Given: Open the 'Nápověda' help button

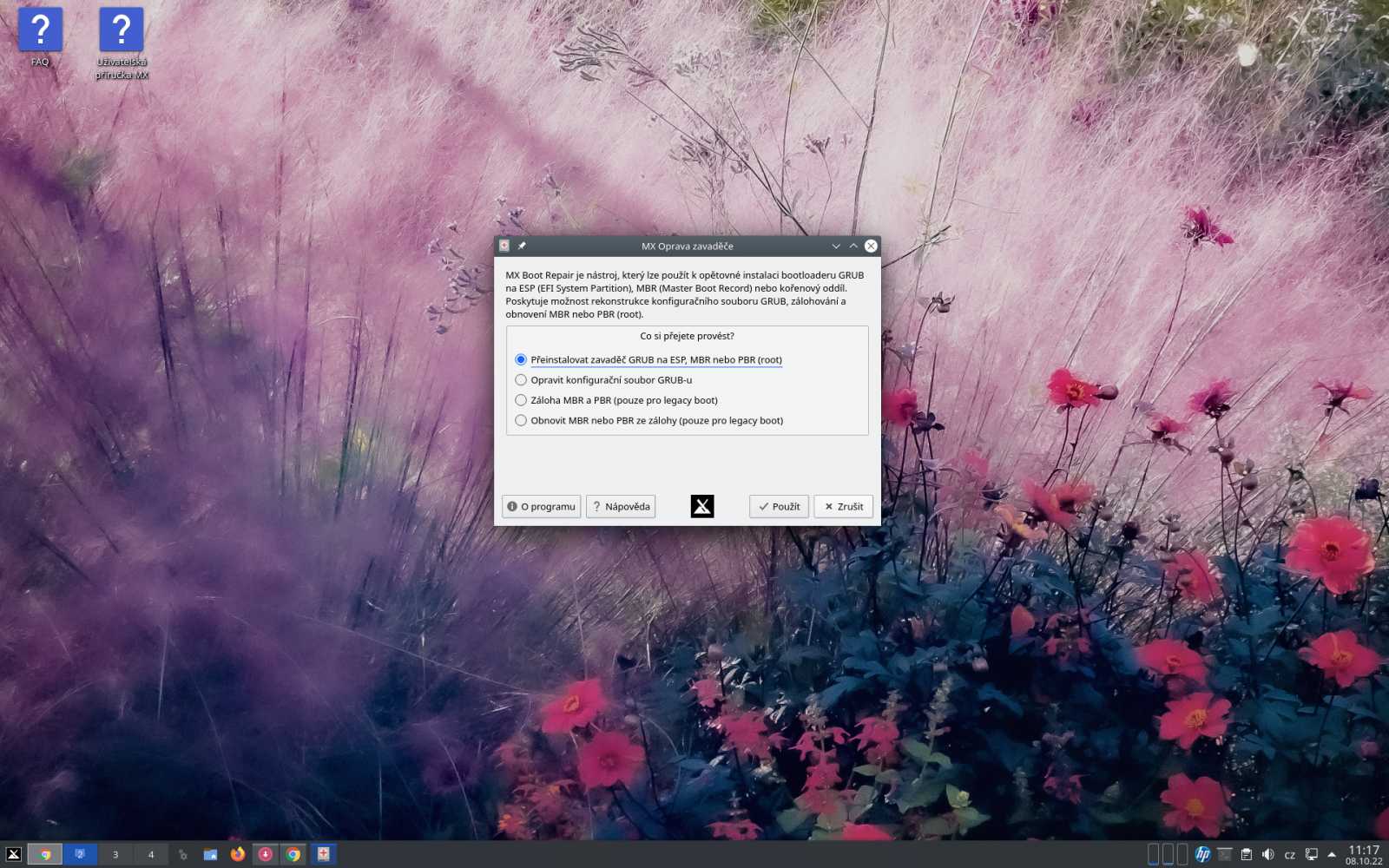Looking at the screenshot, I should pos(621,507).
